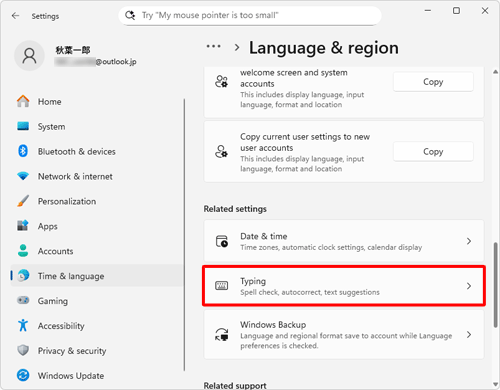Maximize the Settings window
500x390 pixels.
456,11
